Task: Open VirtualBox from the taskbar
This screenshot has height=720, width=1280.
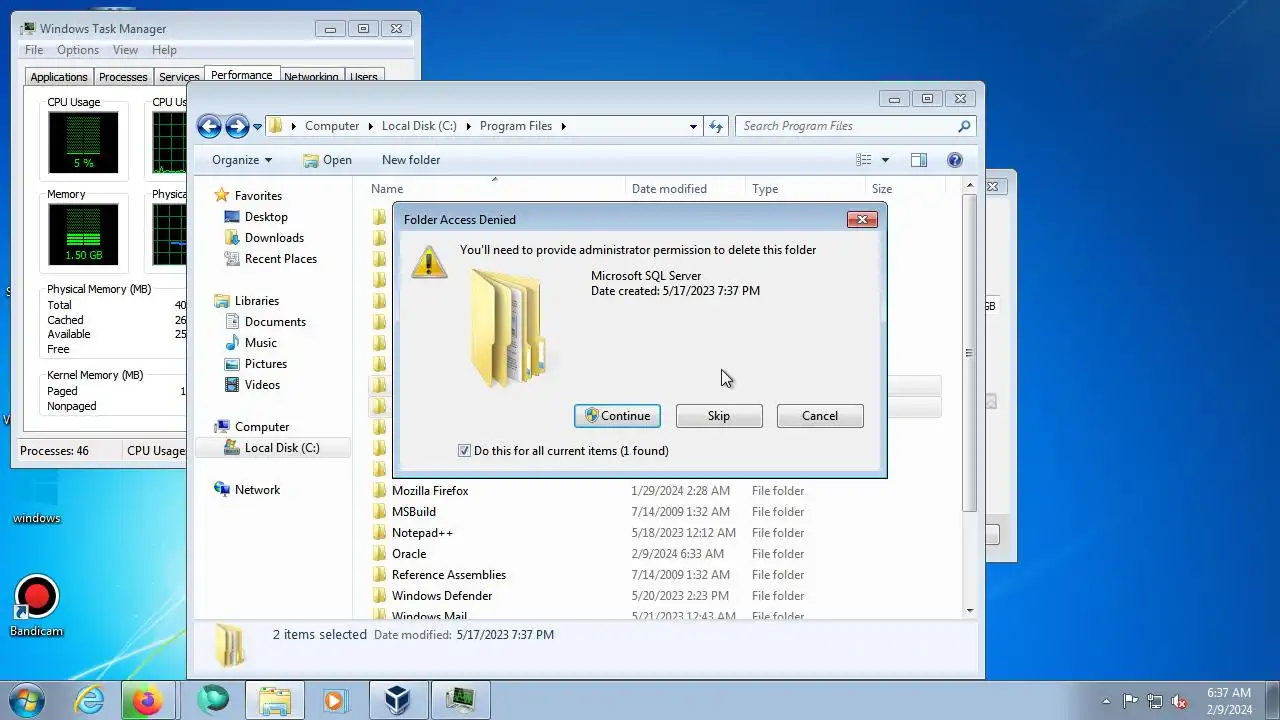Action: point(398,700)
